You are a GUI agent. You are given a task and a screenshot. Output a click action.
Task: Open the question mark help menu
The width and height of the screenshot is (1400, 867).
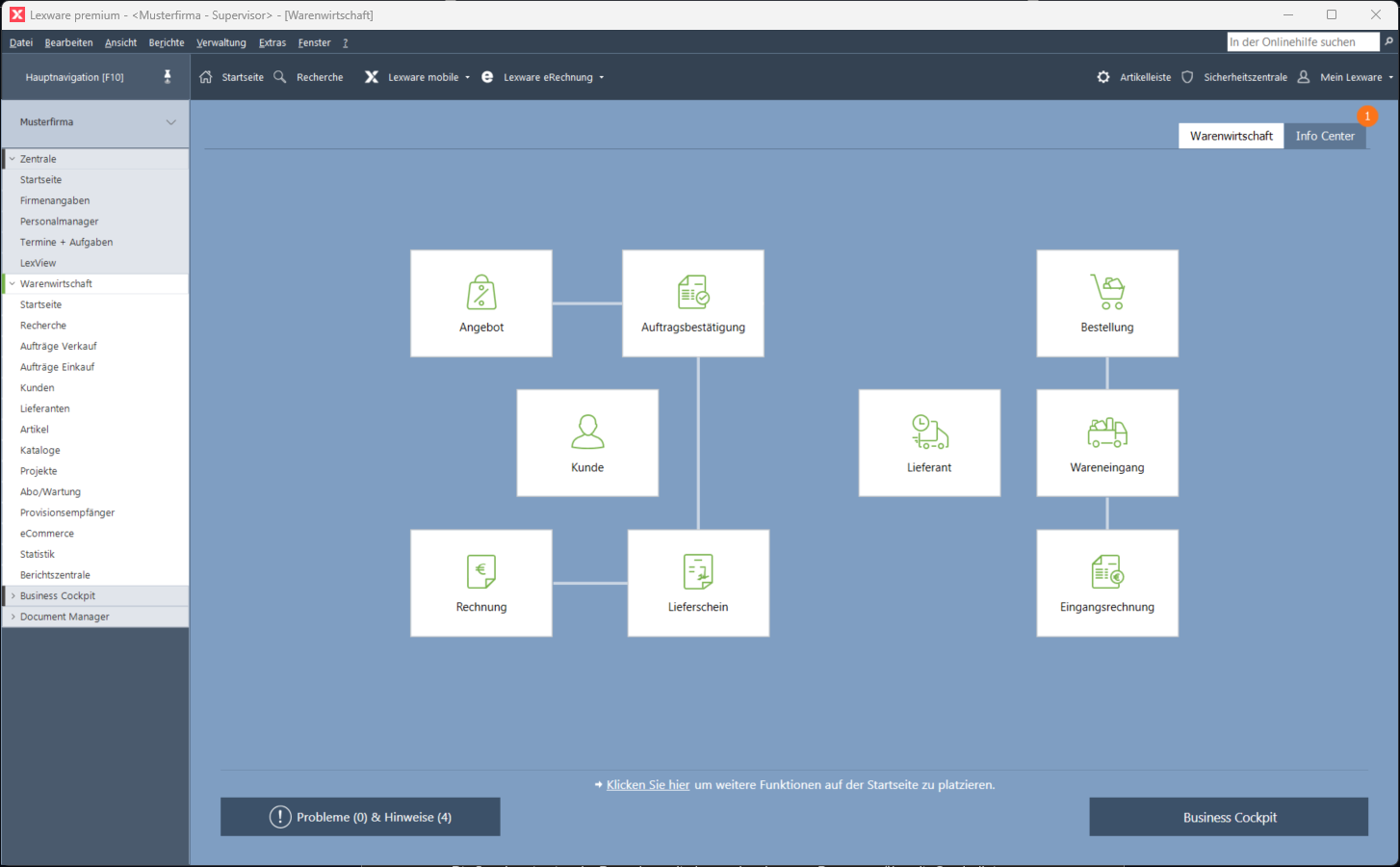tap(346, 42)
